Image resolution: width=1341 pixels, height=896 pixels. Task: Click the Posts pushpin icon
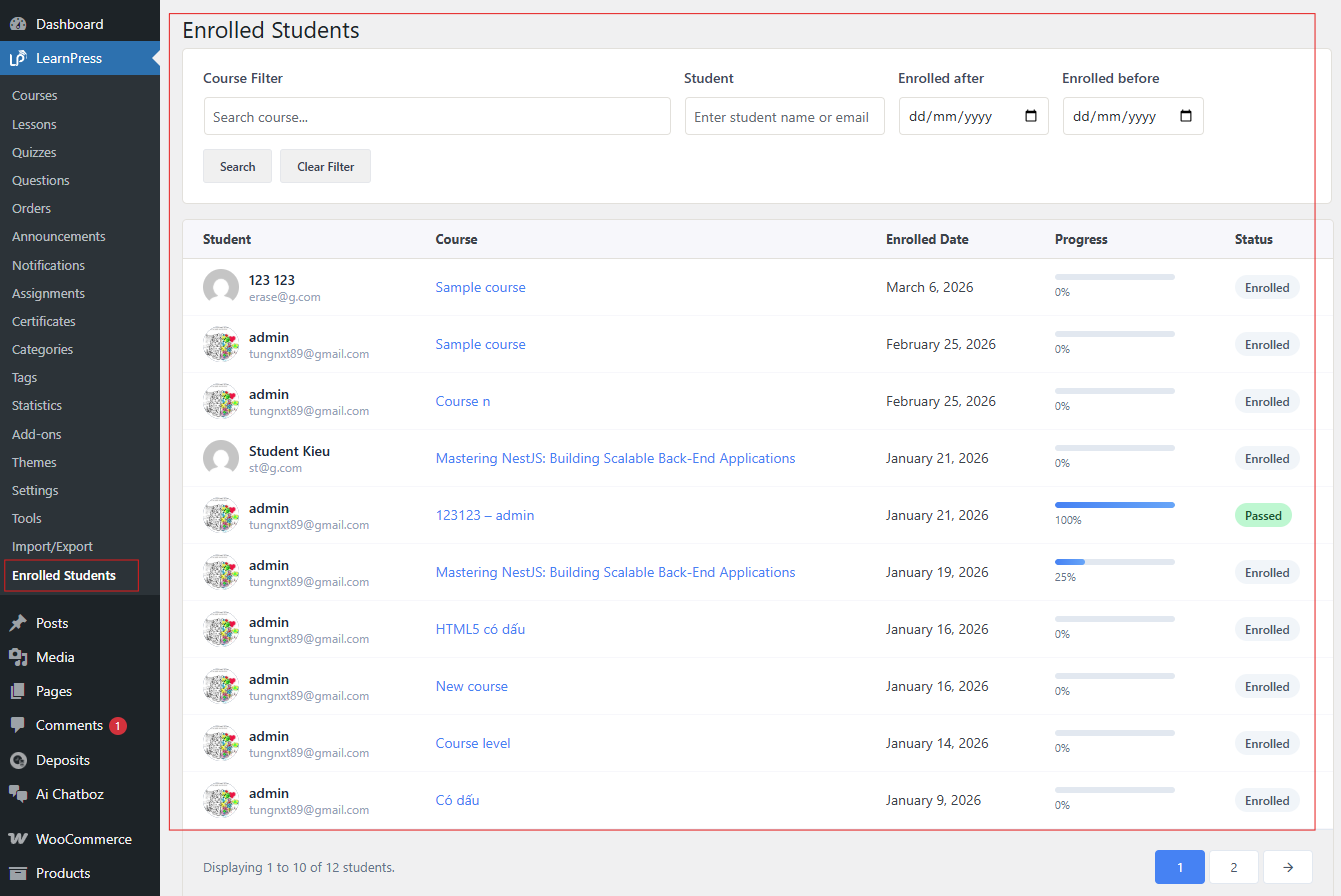(x=20, y=623)
